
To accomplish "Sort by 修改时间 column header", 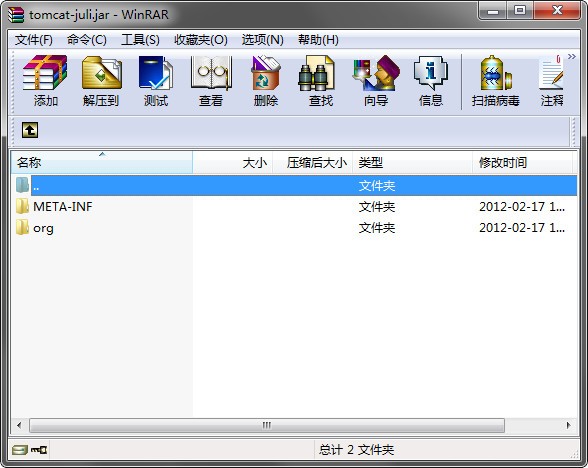I will (522, 162).
